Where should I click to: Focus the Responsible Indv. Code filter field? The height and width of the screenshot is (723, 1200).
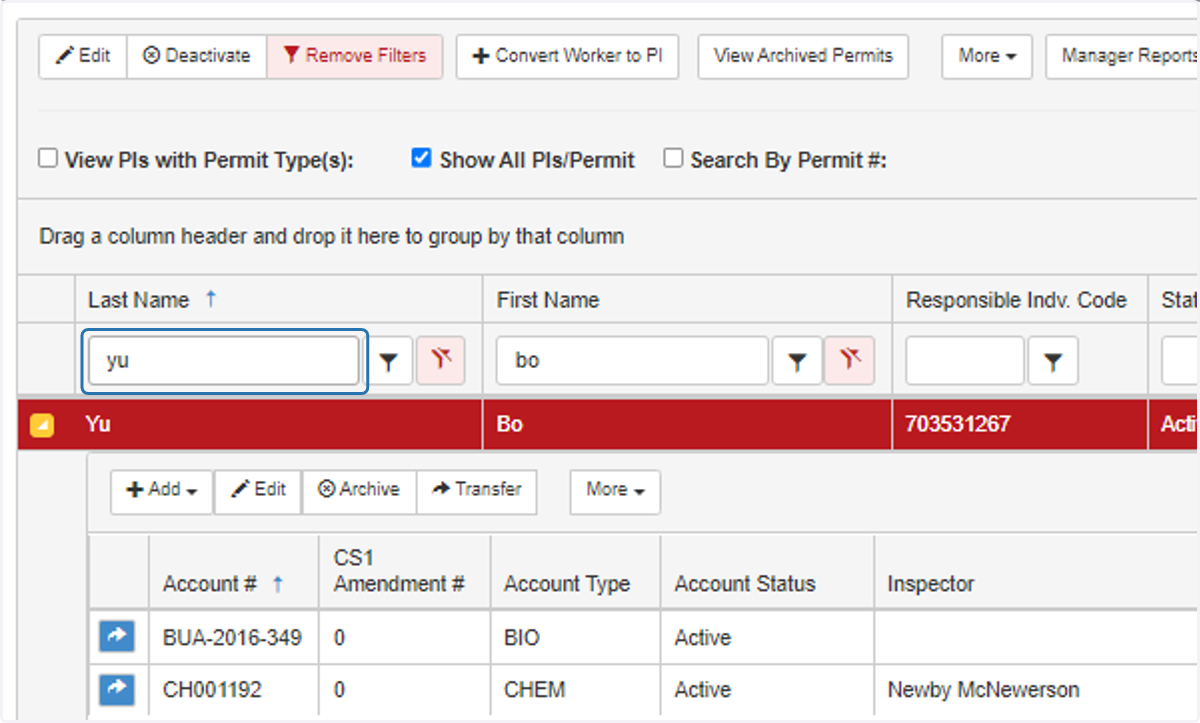point(965,361)
